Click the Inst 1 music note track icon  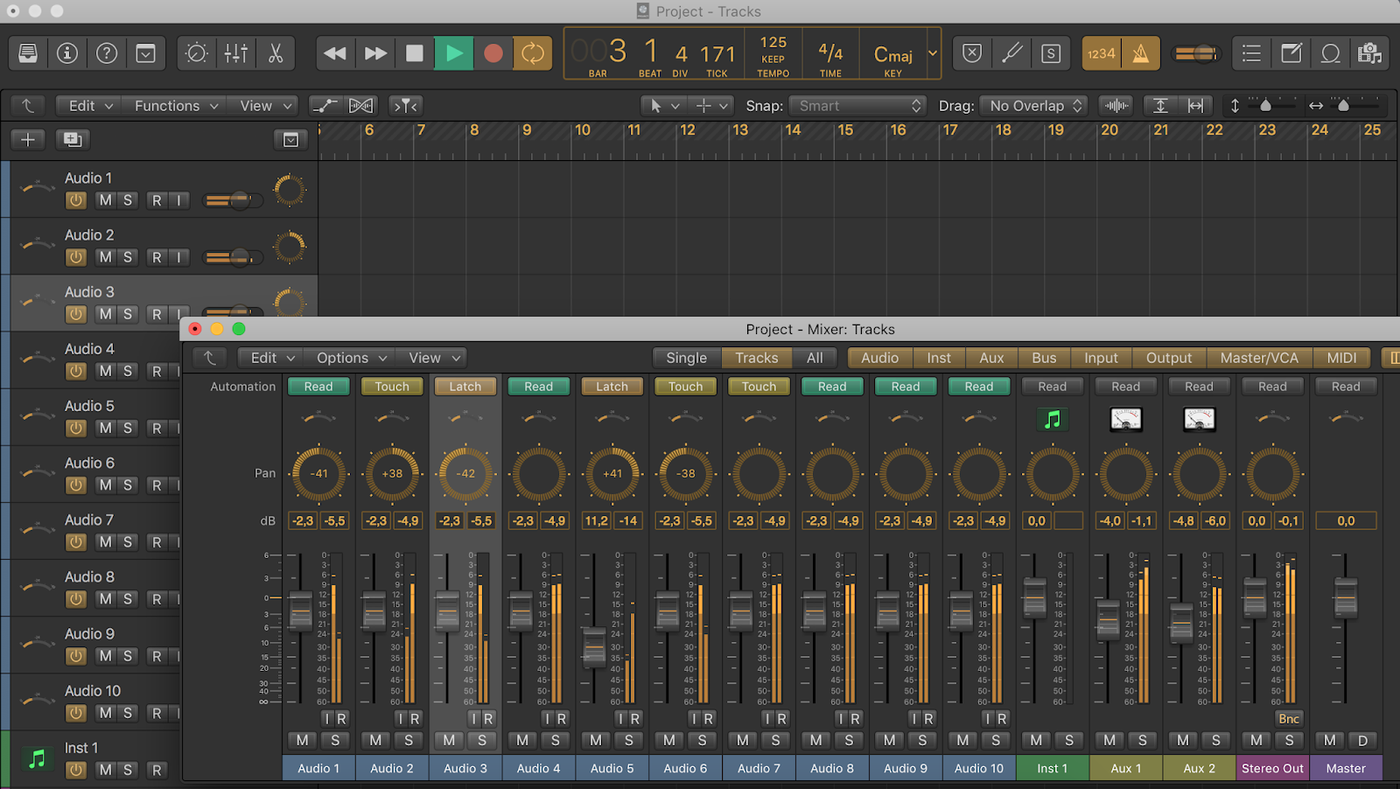(37, 759)
